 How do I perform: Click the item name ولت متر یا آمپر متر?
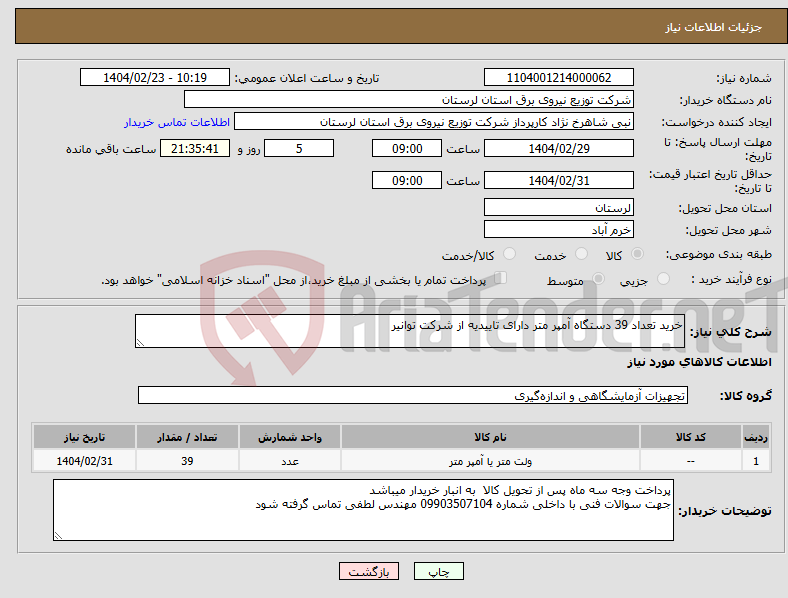(x=490, y=461)
